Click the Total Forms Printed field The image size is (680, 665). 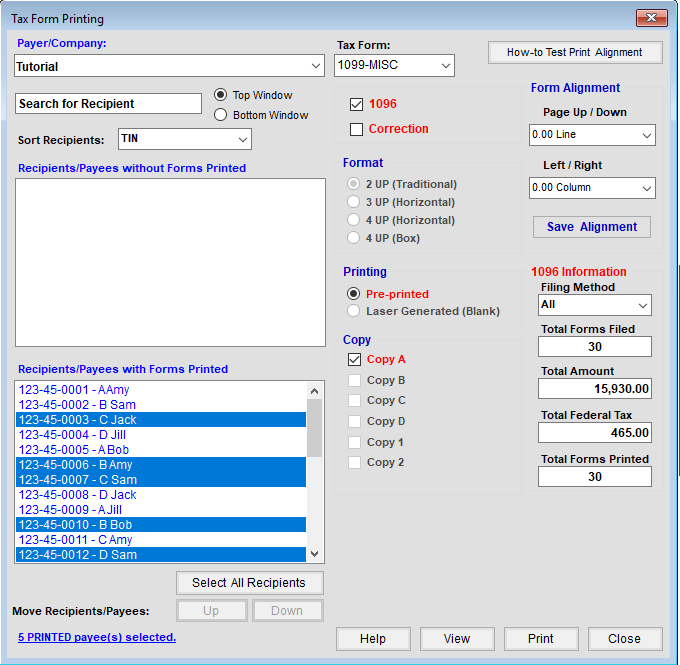595,477
